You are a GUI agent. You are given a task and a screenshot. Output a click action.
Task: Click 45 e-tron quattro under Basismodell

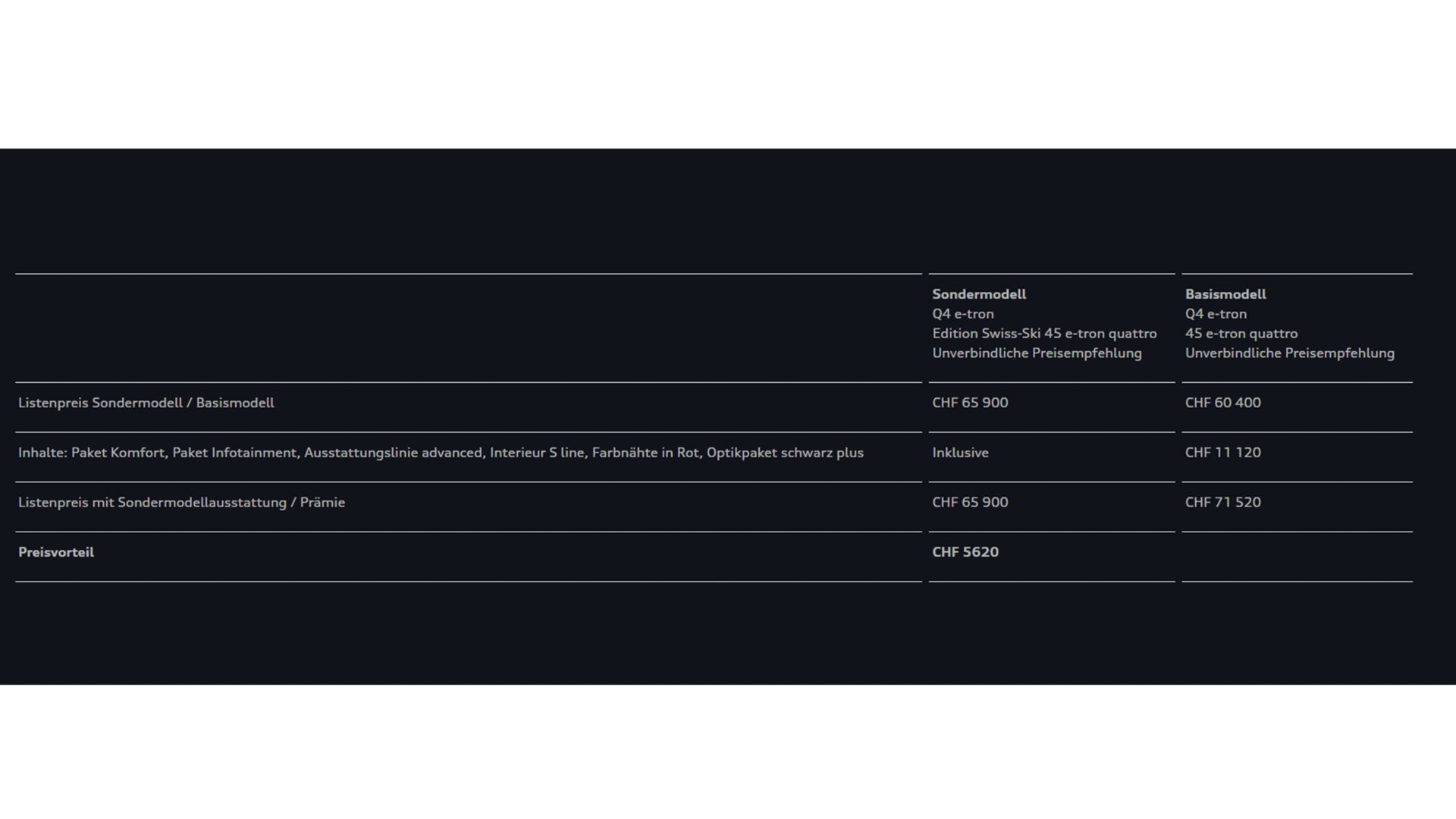(1241, 334)
